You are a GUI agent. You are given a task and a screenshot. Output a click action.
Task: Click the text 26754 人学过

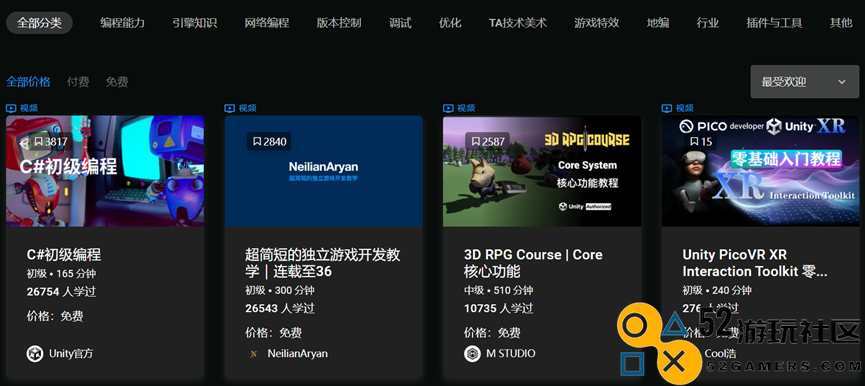pos(61,292)
